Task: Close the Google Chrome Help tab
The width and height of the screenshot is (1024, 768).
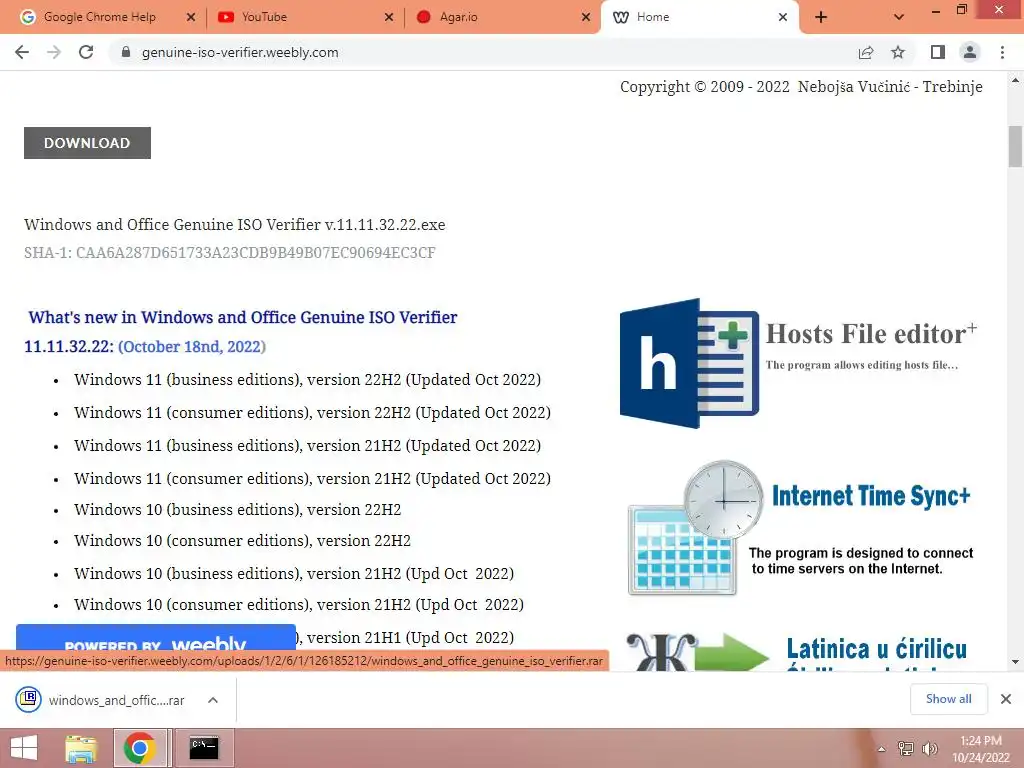Action: click(x=190, y=17)
